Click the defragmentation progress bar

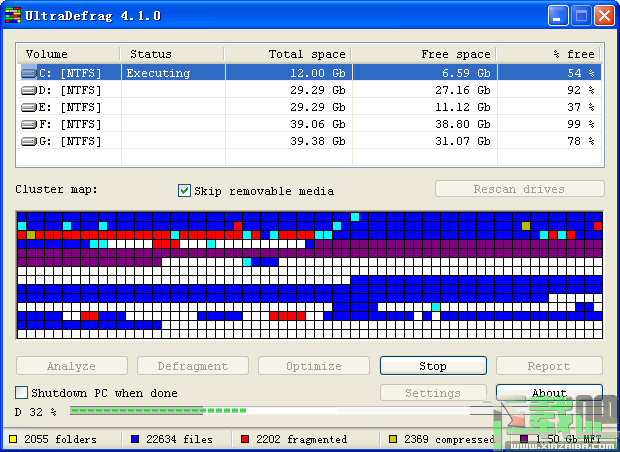(336, 411)
